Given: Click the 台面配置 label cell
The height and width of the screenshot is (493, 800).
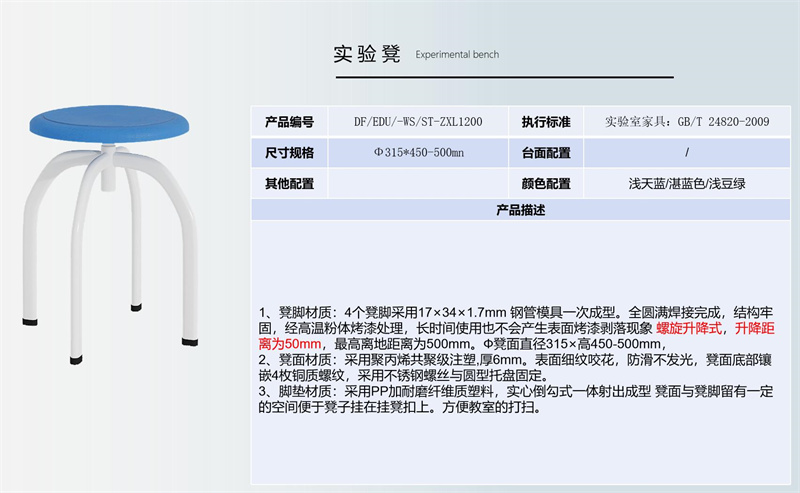Looking at the screenshot, I should pos(545,153).
